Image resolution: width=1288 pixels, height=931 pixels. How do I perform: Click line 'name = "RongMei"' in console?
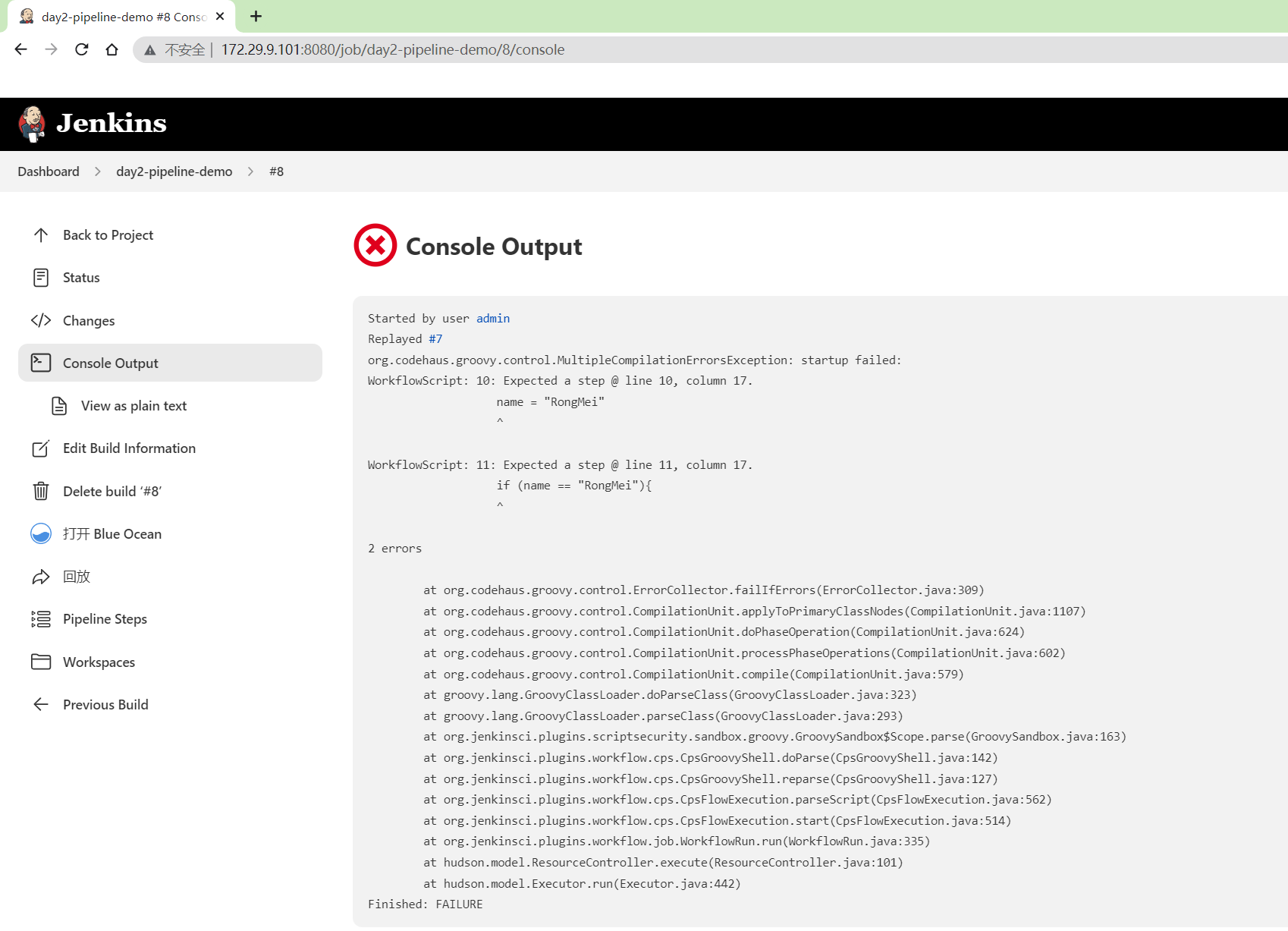coord(551,402)
